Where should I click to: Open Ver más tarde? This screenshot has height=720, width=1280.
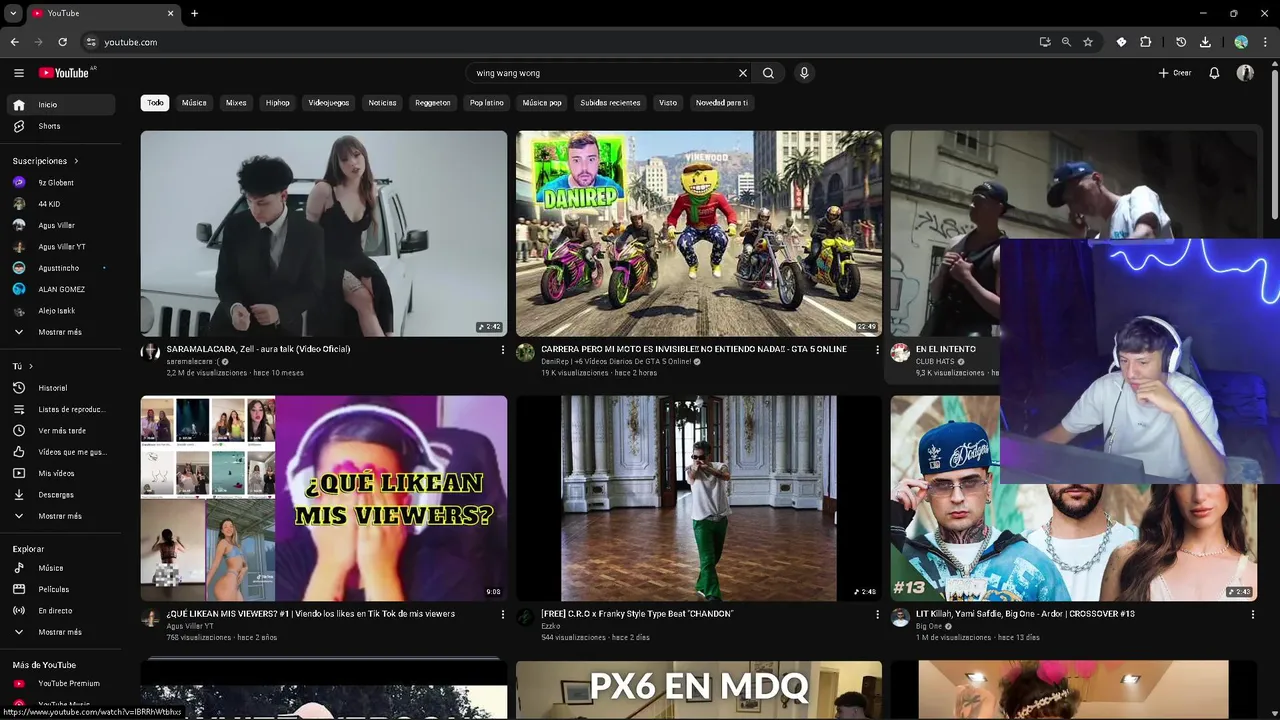coord(61,431)
